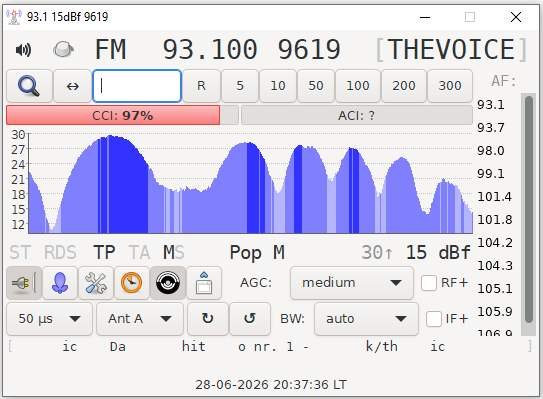Select 98.0 in the AF list
Viewport: 543px width, 399px height.
pos(490,151)
